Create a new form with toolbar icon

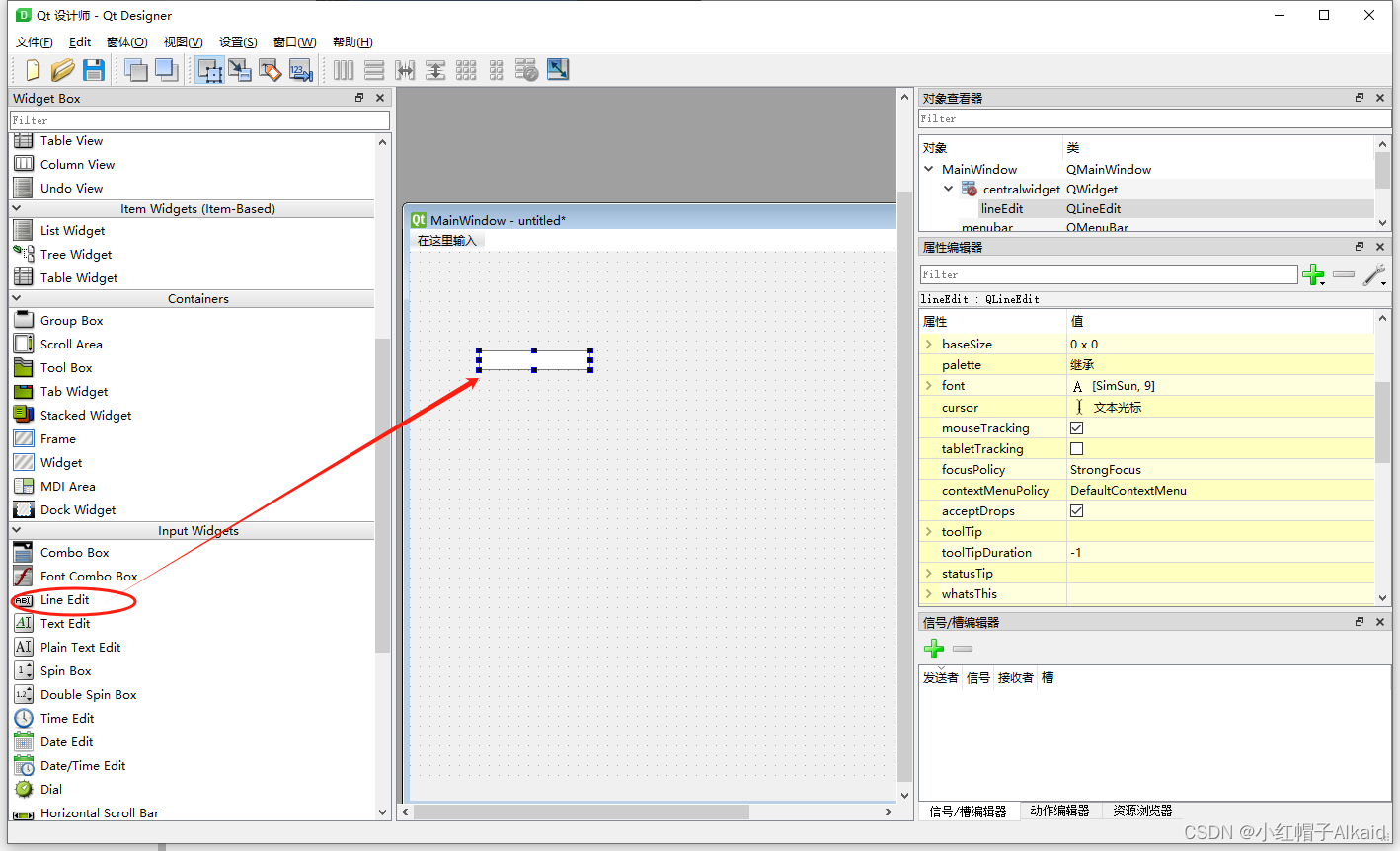click(x=33, y=70)
